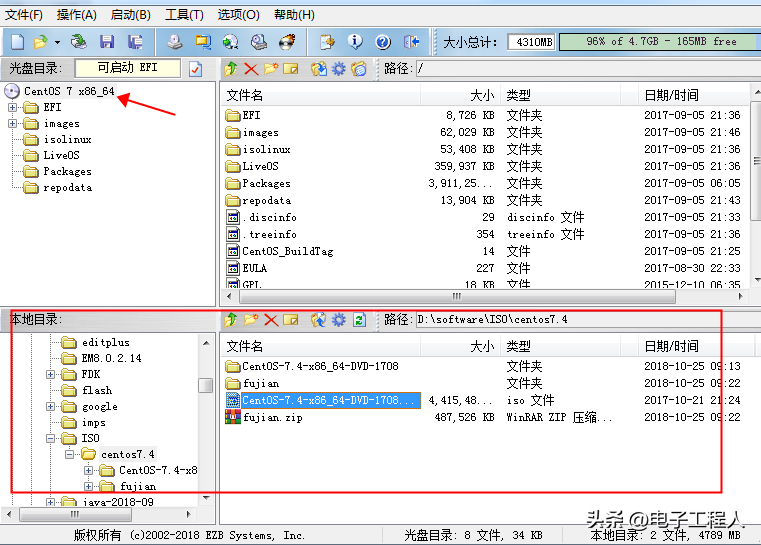Open the 帮助(H) menu
761x545 pixels.
pyautogui.click(x=294, y=15)
